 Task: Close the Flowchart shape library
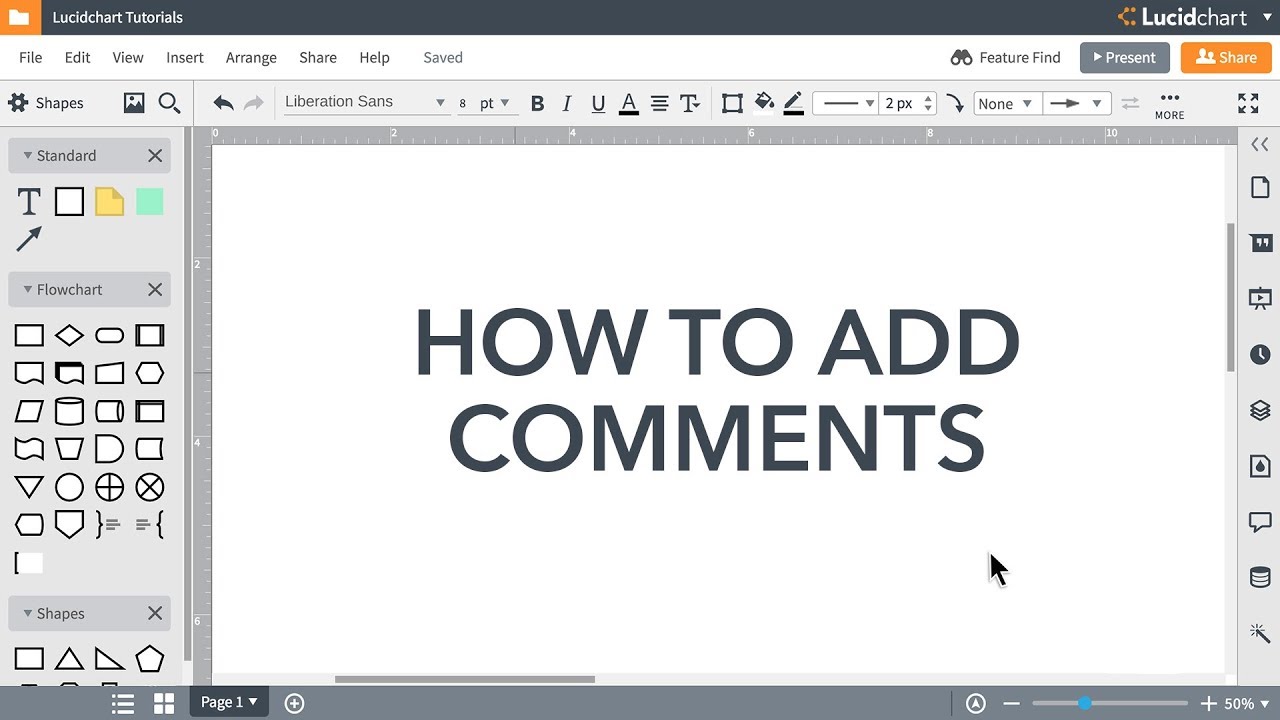point(155,290)
